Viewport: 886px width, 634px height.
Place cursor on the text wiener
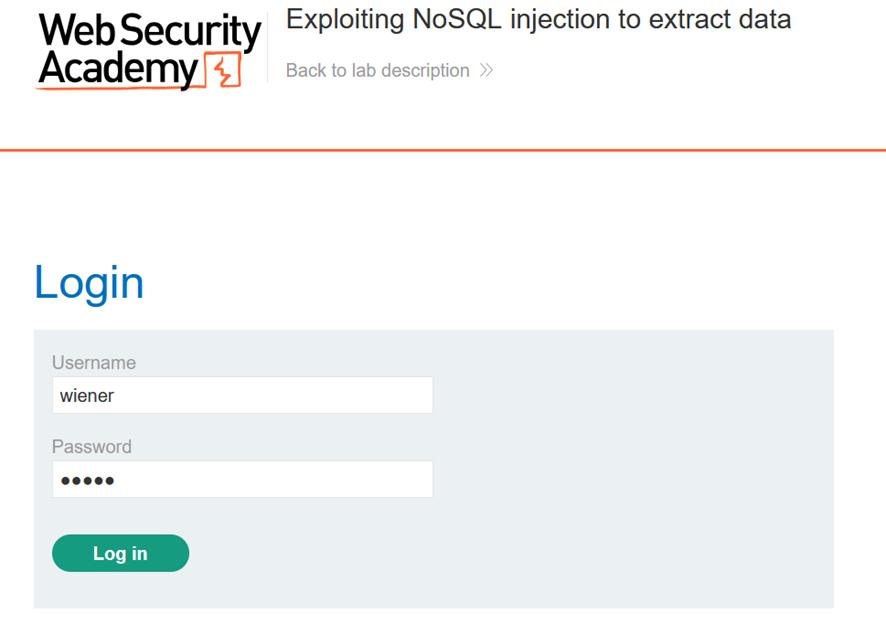click(87, 396)
